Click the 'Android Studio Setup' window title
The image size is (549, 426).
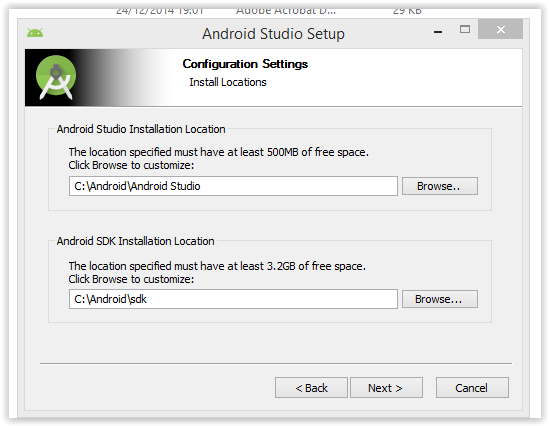pos(273,34)
